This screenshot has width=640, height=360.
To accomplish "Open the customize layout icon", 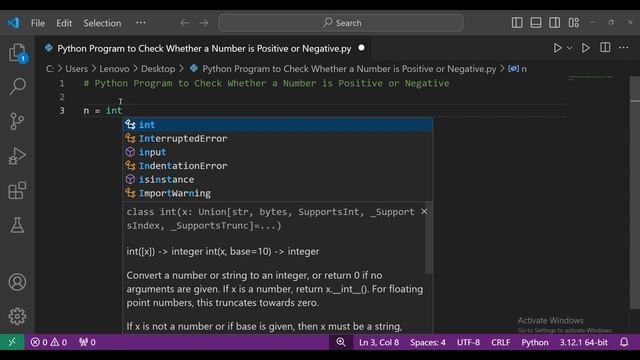I will [574, 23].
